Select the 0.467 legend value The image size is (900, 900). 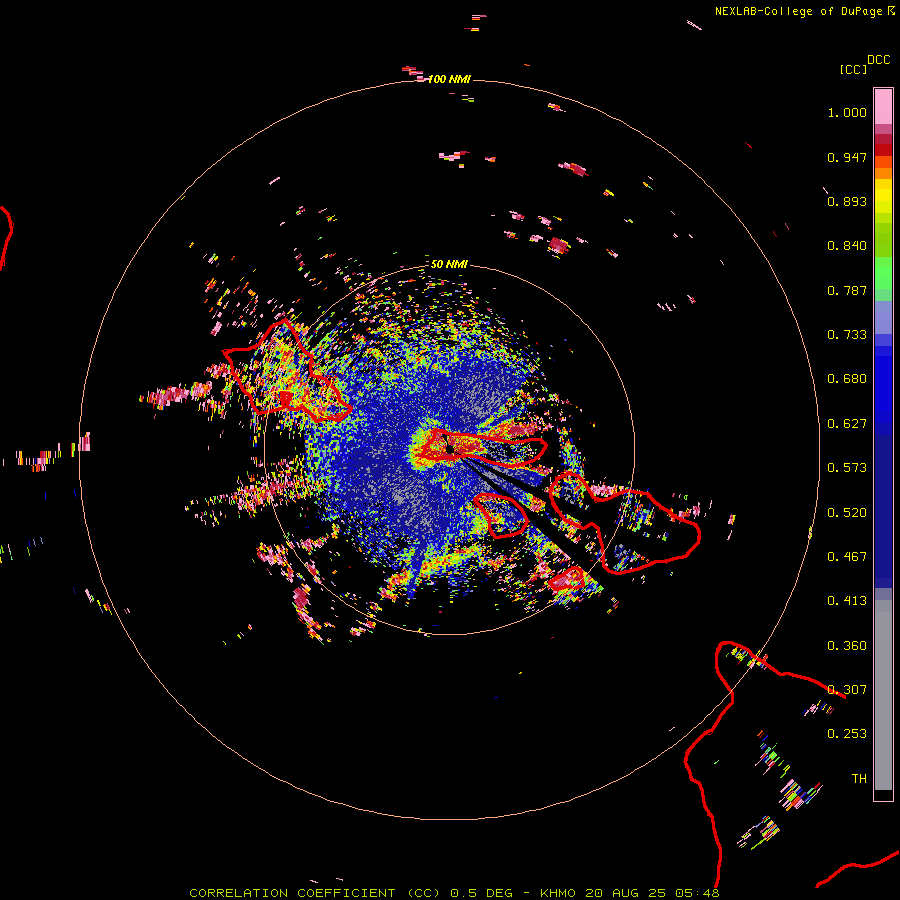[847, 557]
